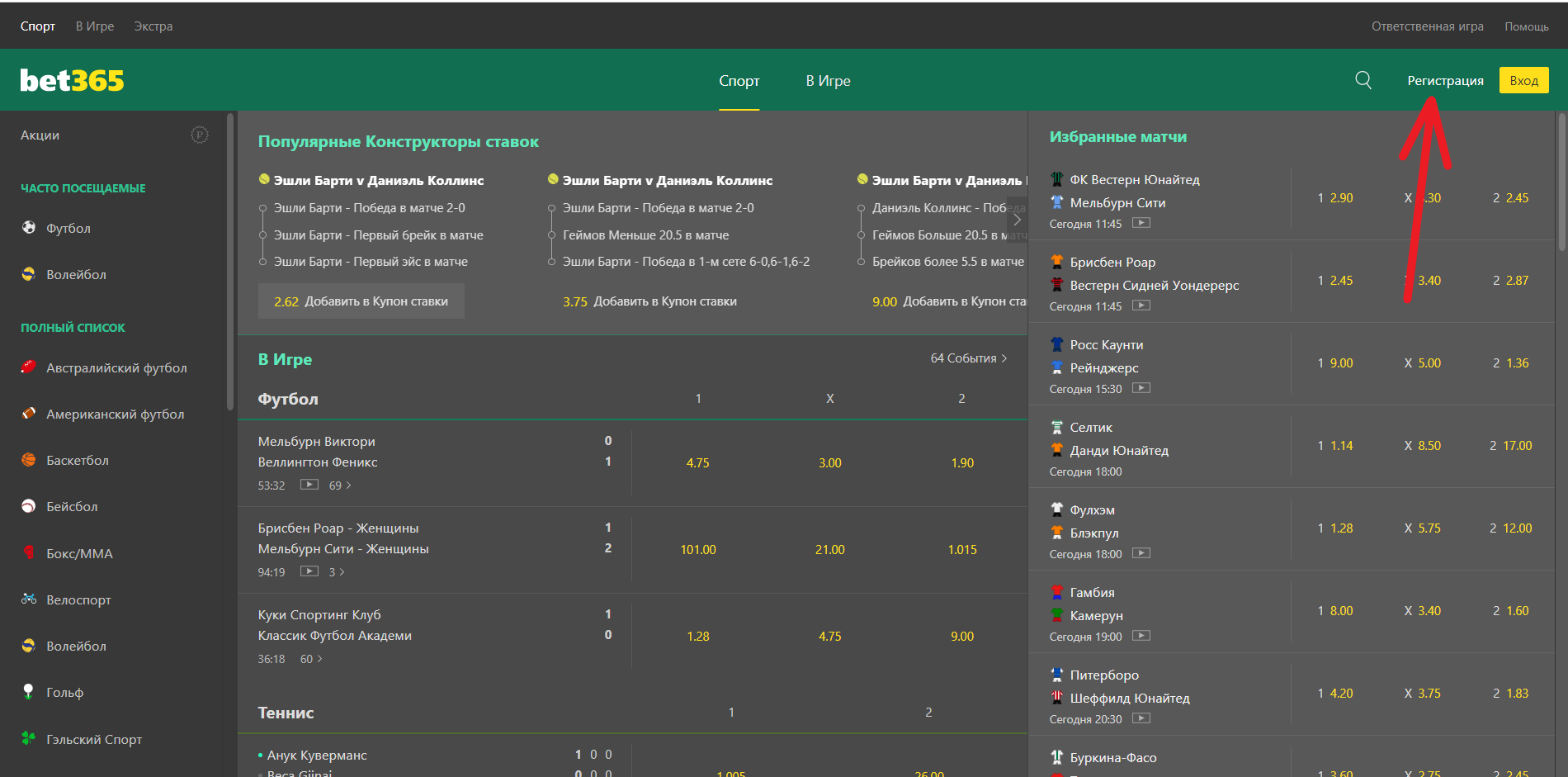Open the search magnifier icon

click(1363, 80)
